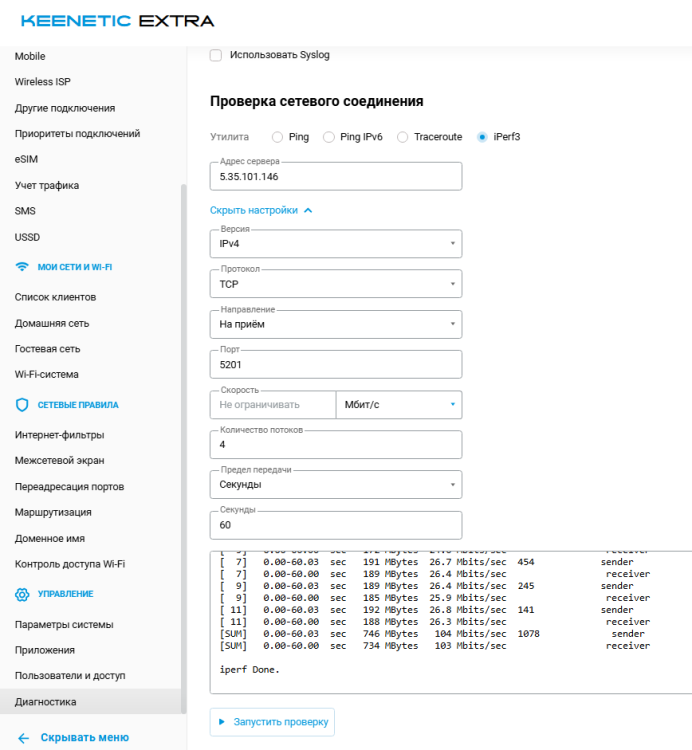
Task: Open the Протокол dropdown showing TCP
Action: point(336,284)
